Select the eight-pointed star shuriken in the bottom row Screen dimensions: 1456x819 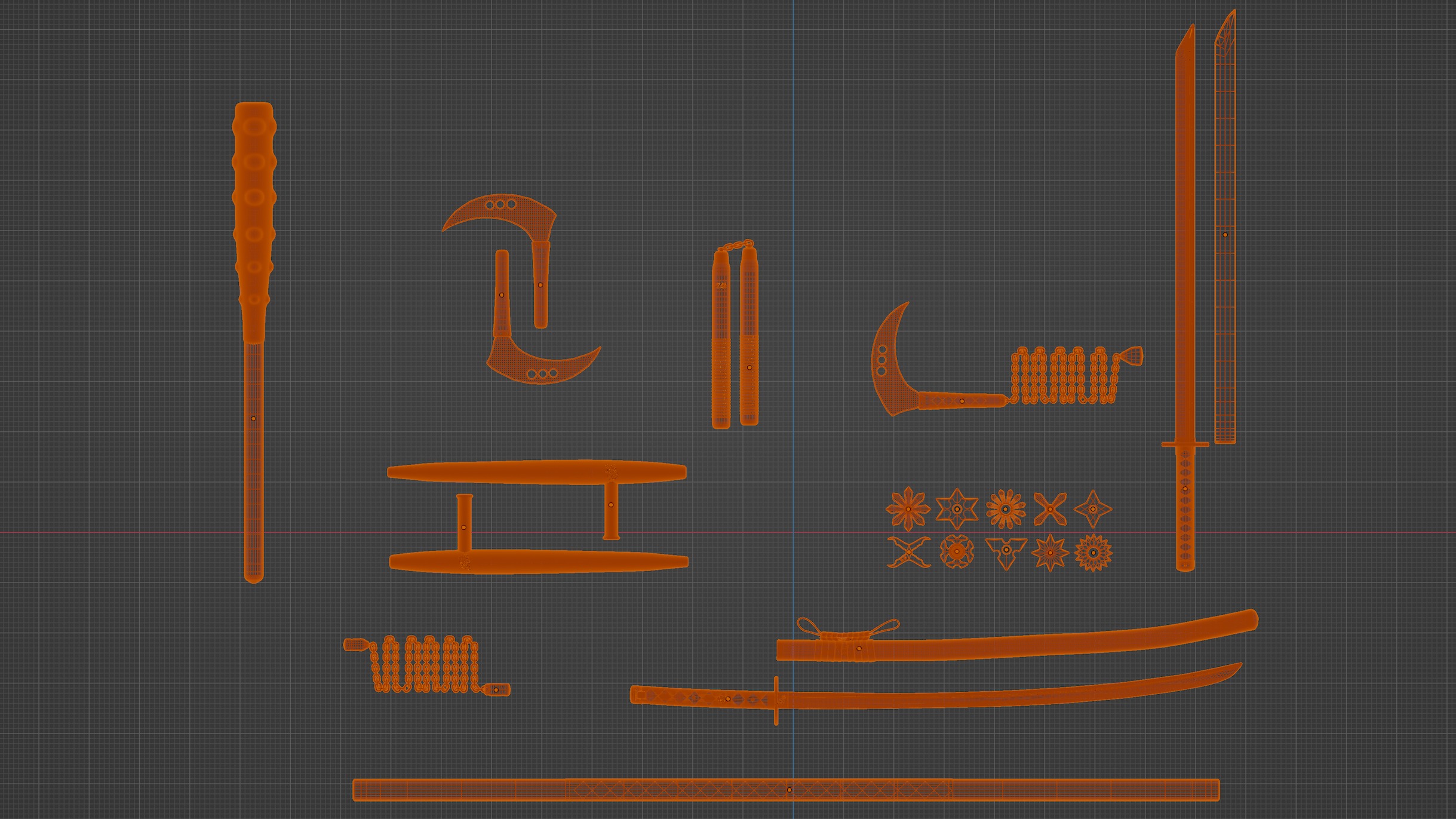click(x=1050, y=553)
